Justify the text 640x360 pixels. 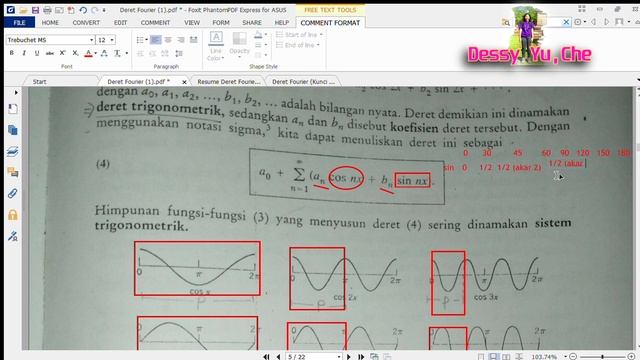[193, 40]
